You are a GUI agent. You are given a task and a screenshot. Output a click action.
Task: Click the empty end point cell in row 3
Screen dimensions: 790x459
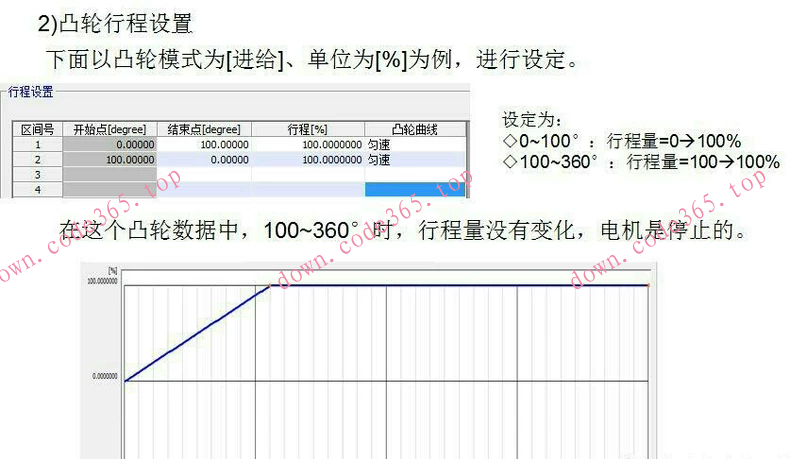pos(204,175)
